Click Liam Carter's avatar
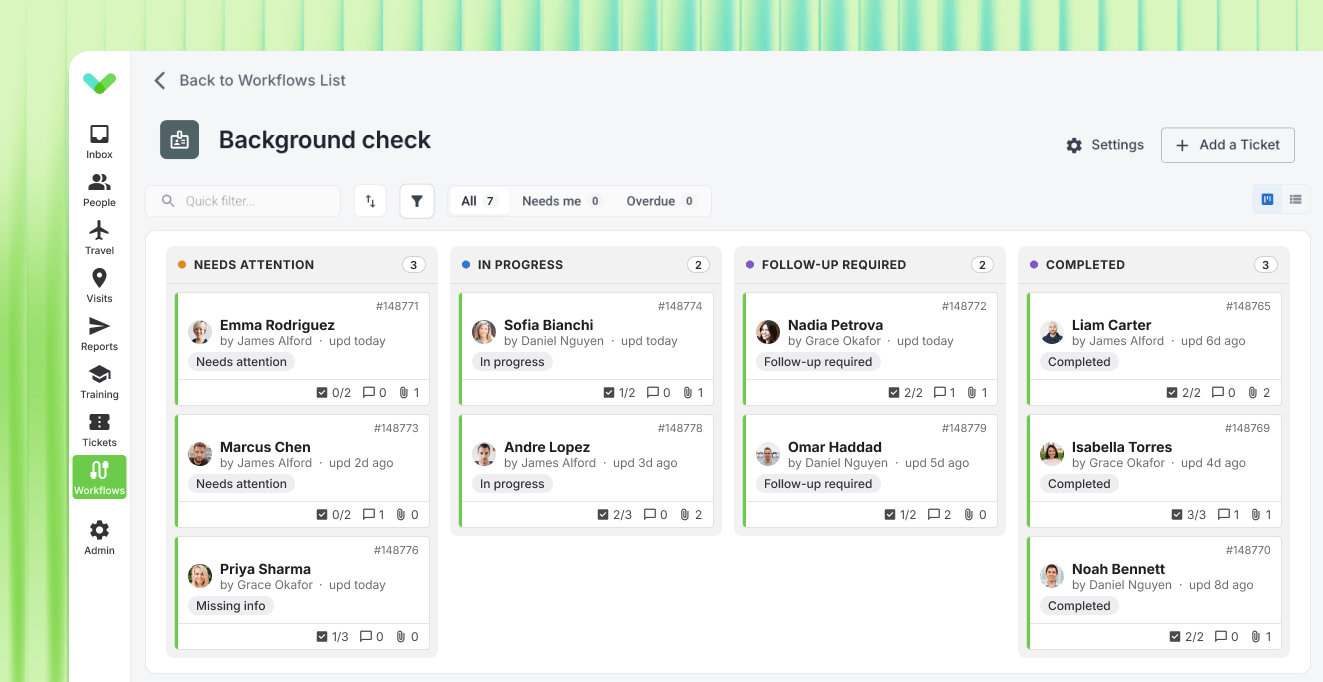 point(1052,332)
